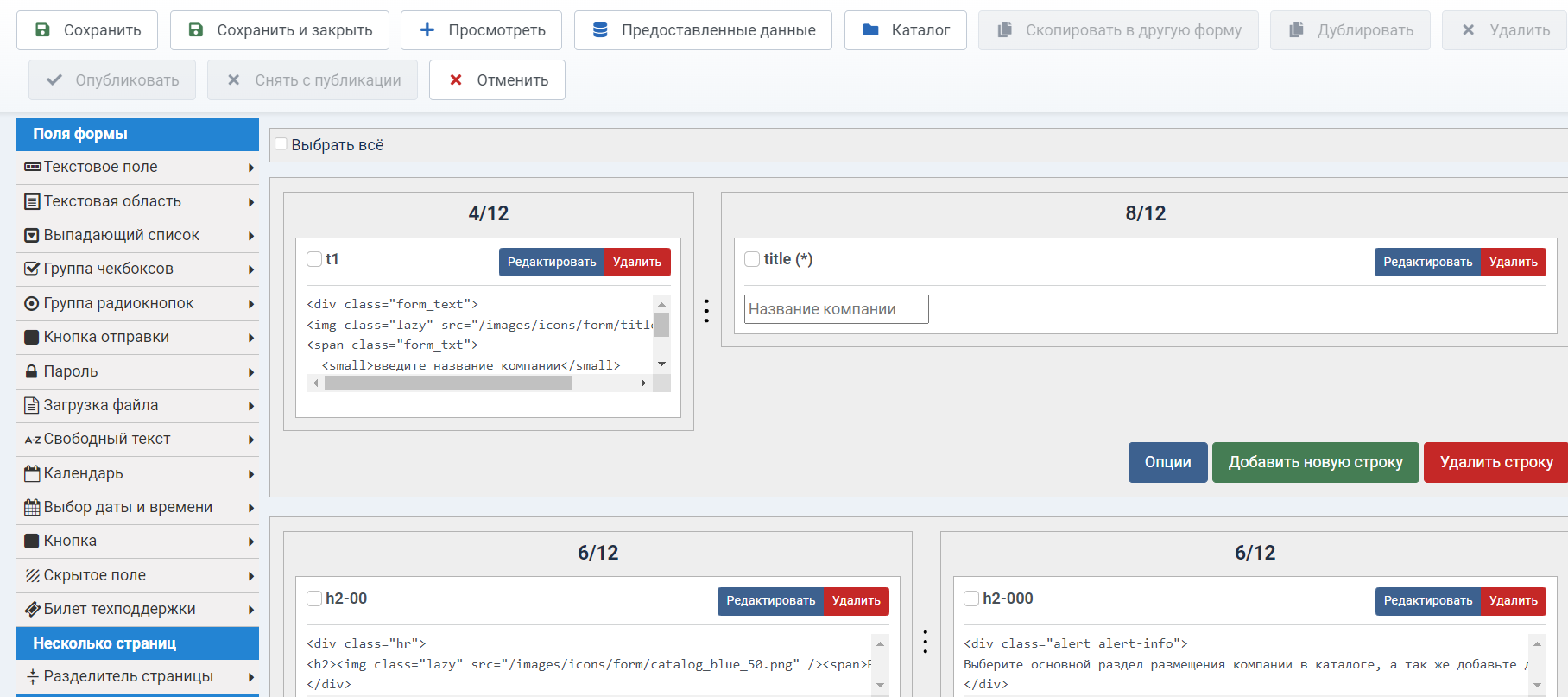Click the folder icon on Каталог
This screenshot has height=697, width=1568.
click(870, 30)
